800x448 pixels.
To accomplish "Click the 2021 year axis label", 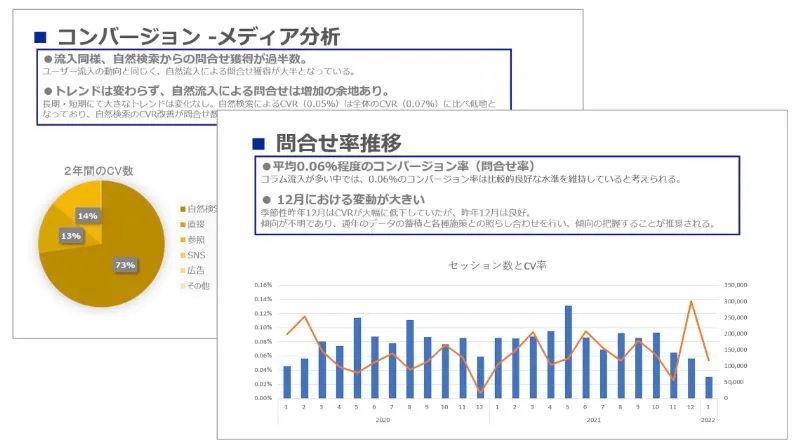I will pyautogui.click(x=593, y=420).
